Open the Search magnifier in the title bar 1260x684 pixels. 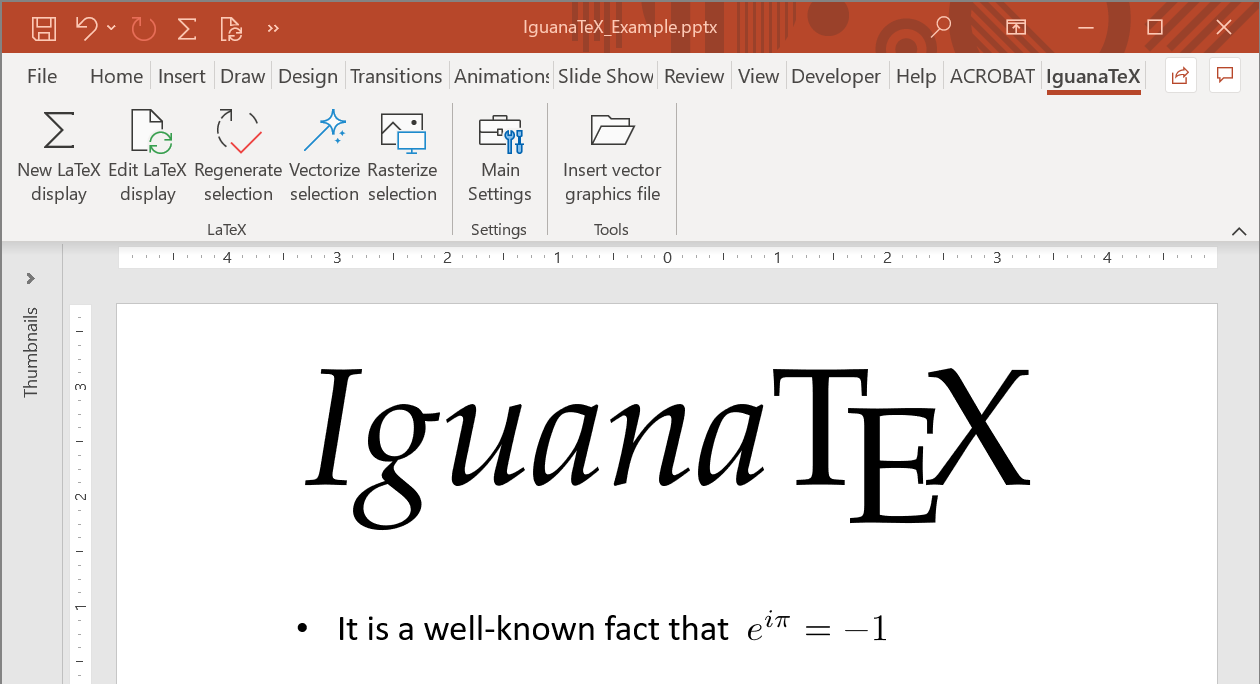[x=940, y=27]
